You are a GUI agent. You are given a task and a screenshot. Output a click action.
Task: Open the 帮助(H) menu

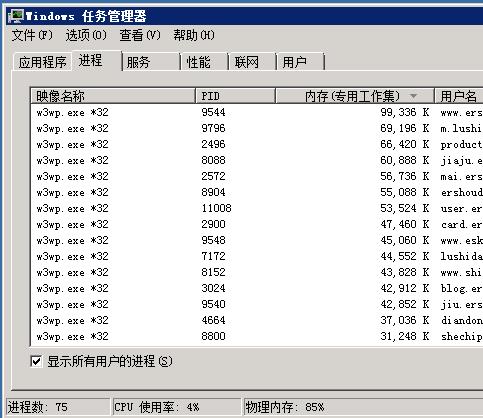click(194, 35)
